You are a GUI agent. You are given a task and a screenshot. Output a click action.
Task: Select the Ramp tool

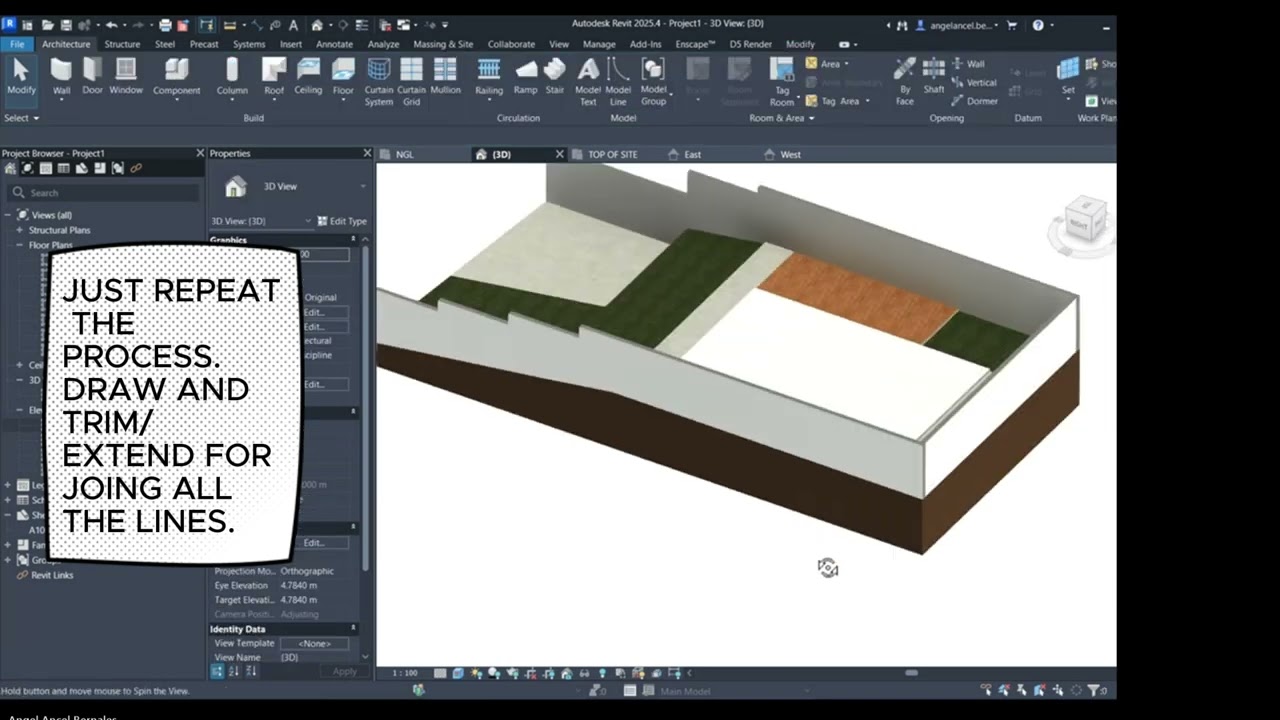(526, 76)
